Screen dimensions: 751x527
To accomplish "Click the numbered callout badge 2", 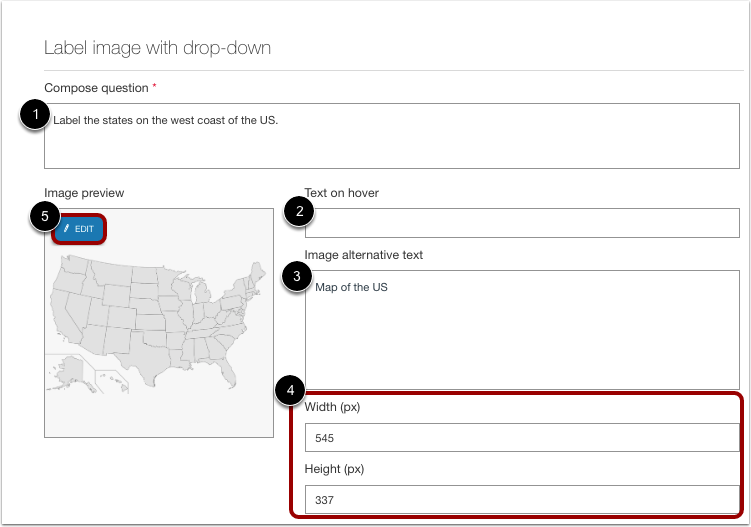I will click(297, 210).
